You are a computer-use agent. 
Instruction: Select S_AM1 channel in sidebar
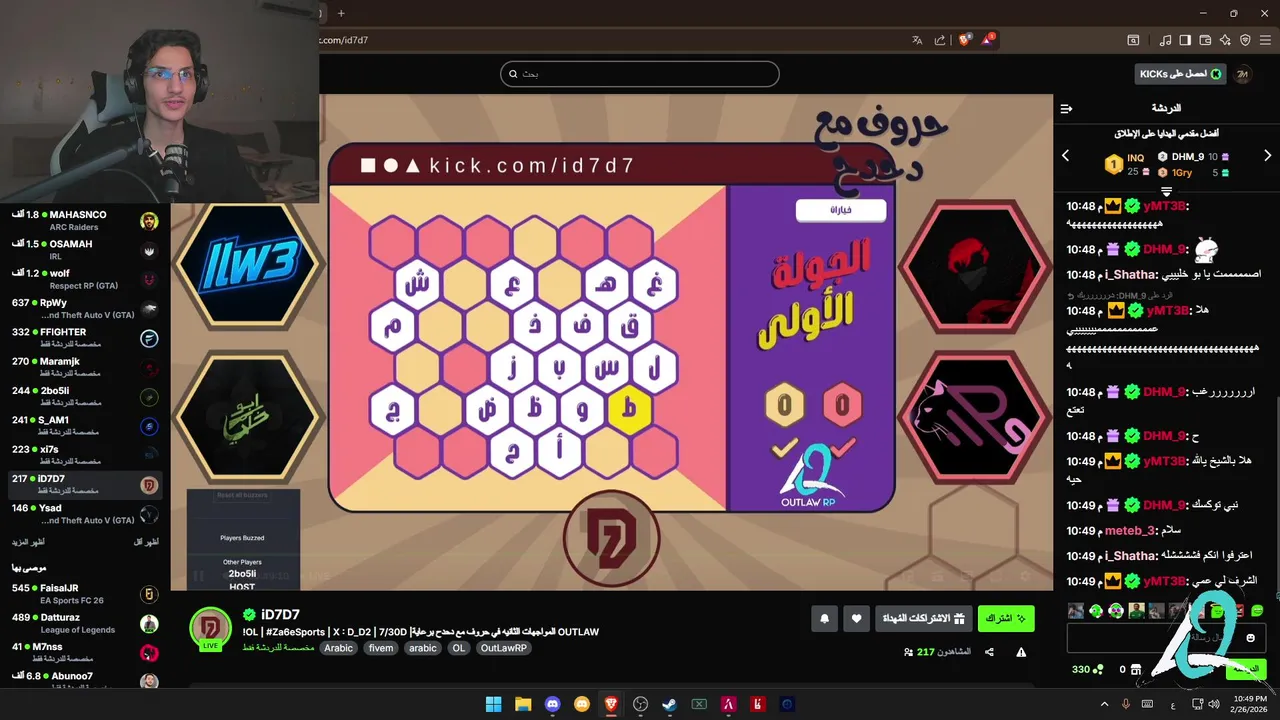(85, 426)
